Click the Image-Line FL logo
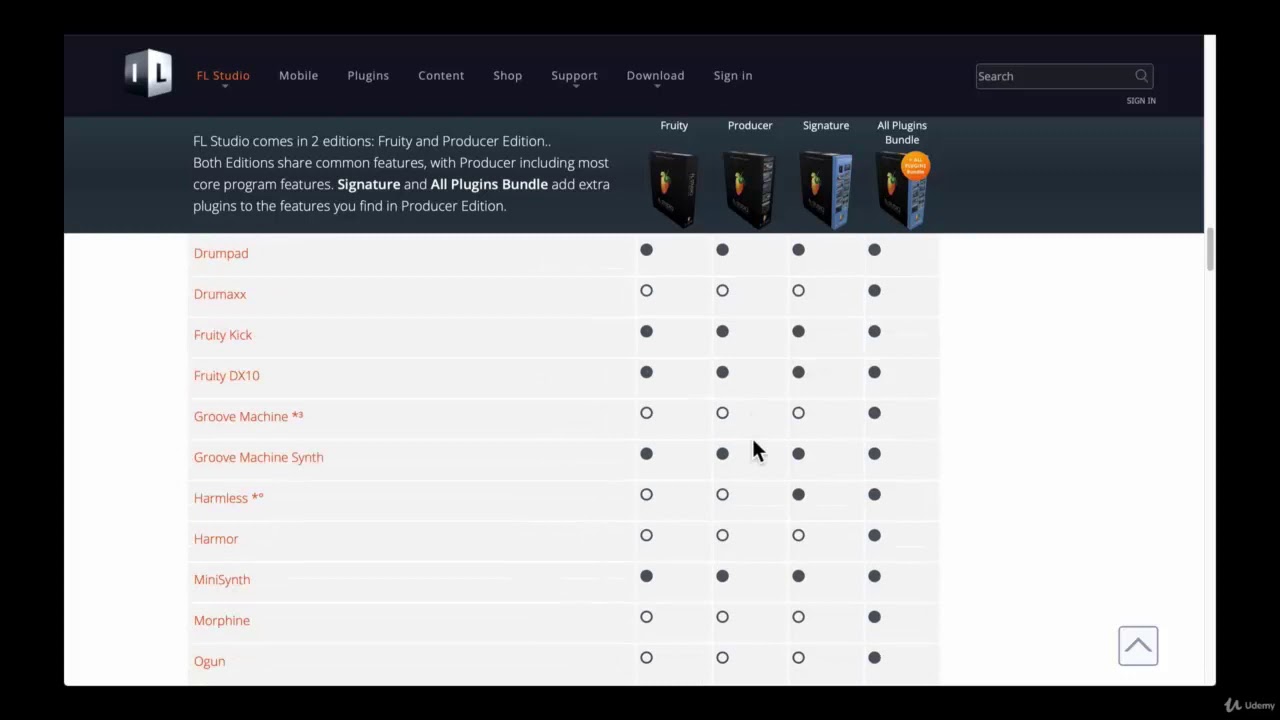The width and height of the screenshot is (1280, 720). tap(148, 73)
